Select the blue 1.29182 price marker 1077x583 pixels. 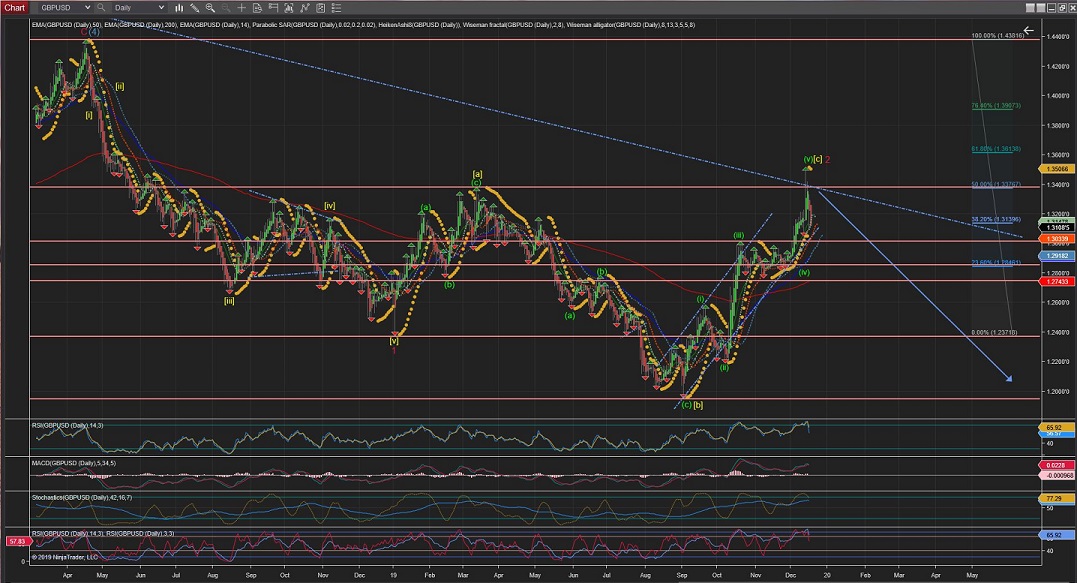(x=1057, y=255)
